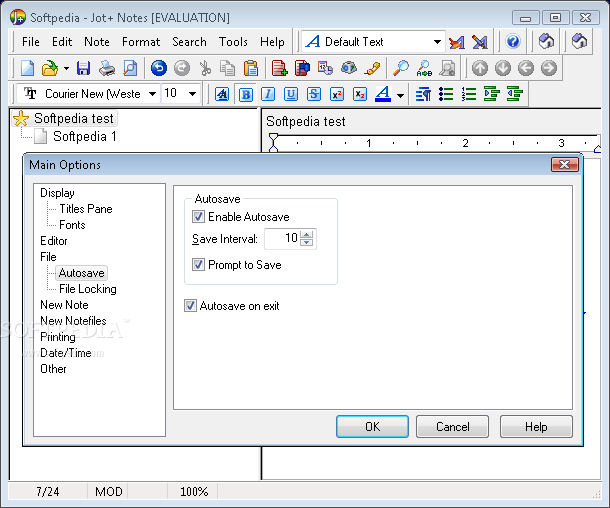
Task: Click the Move note right arrow
Action: [x=549, y=68]
